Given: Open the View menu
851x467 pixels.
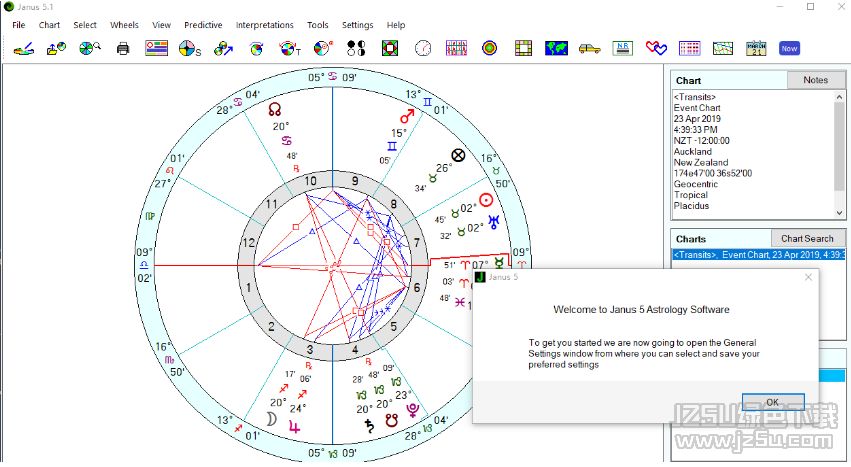Looking at the screenshot, I should coord(161,25).
